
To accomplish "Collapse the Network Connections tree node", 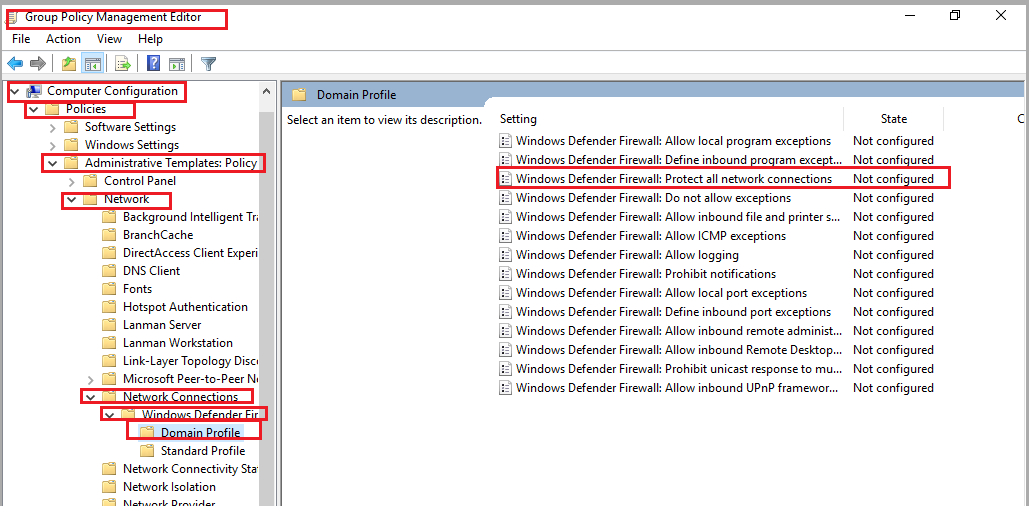I will 90,397.
